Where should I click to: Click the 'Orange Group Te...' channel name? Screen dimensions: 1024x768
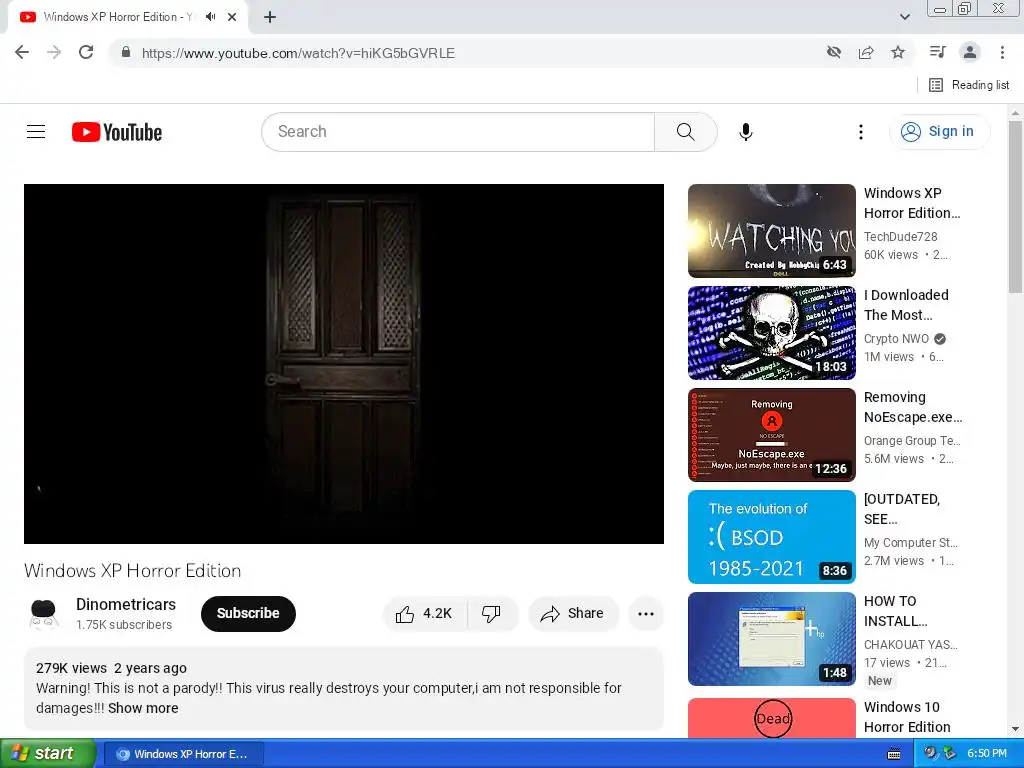912,440
